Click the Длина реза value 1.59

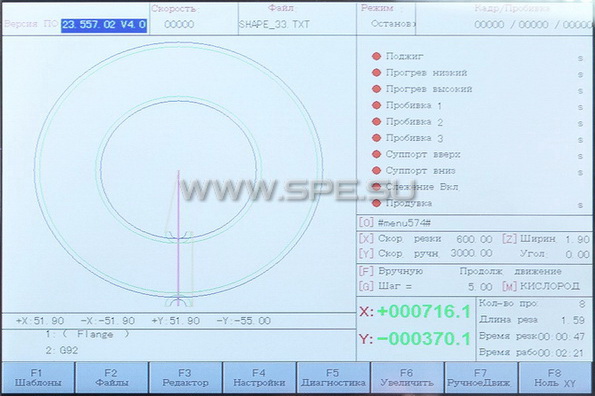[x=573, y=320]
